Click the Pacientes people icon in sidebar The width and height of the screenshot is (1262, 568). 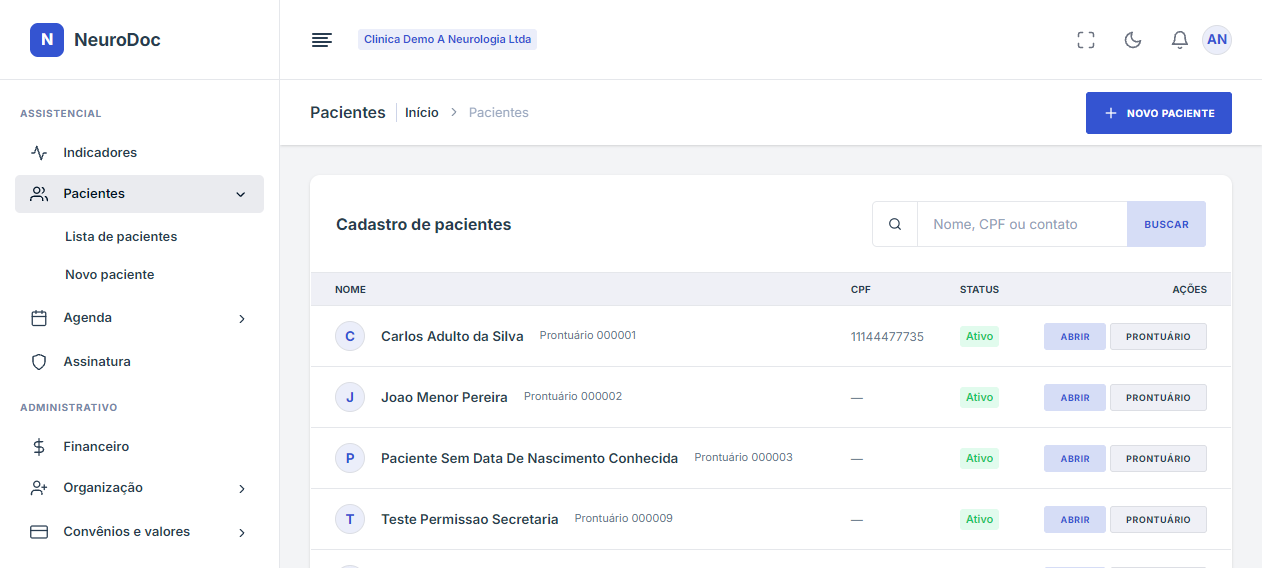tap(39, 194)
